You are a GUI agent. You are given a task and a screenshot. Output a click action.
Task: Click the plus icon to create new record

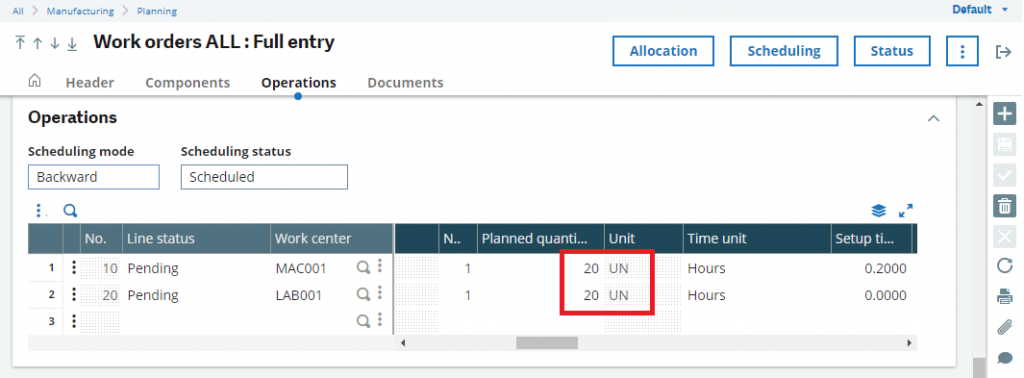(x=1004, y=114)
